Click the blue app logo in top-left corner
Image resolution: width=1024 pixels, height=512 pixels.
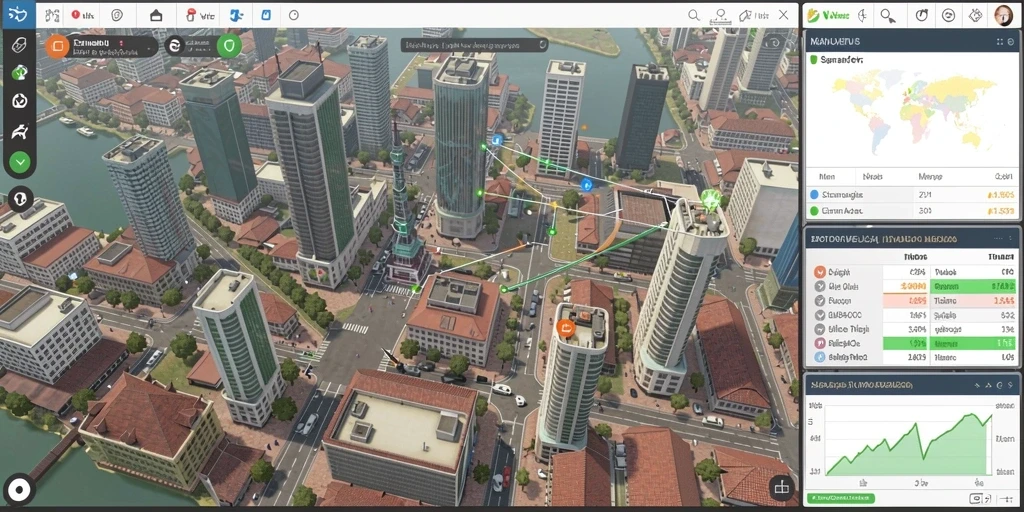click(x=18, y=14)
